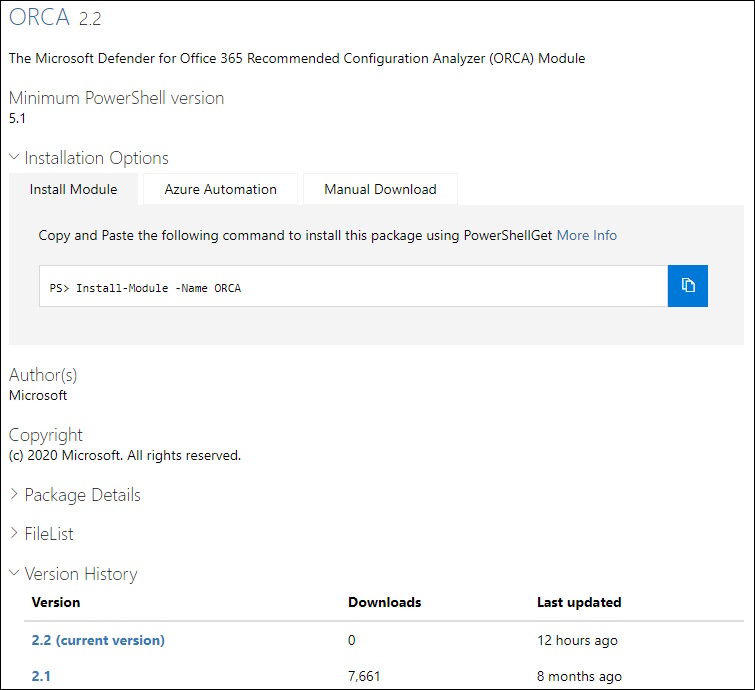Click the Minimum PowerShell version heading
The height and width of the screenshot is (690, 755).
coord(117,98)
